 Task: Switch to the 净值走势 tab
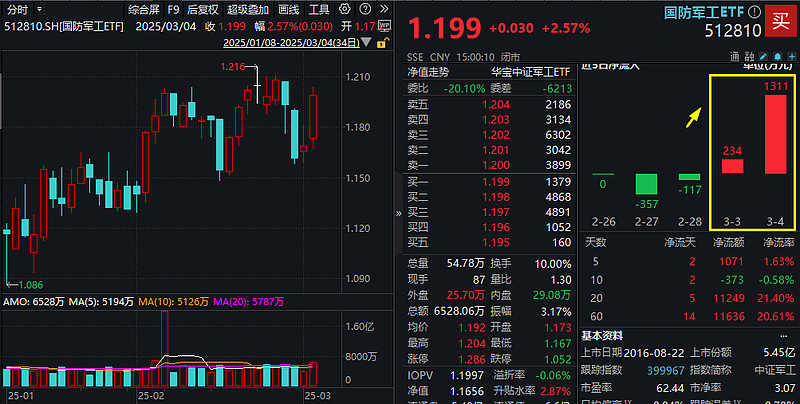click(428, 72)
